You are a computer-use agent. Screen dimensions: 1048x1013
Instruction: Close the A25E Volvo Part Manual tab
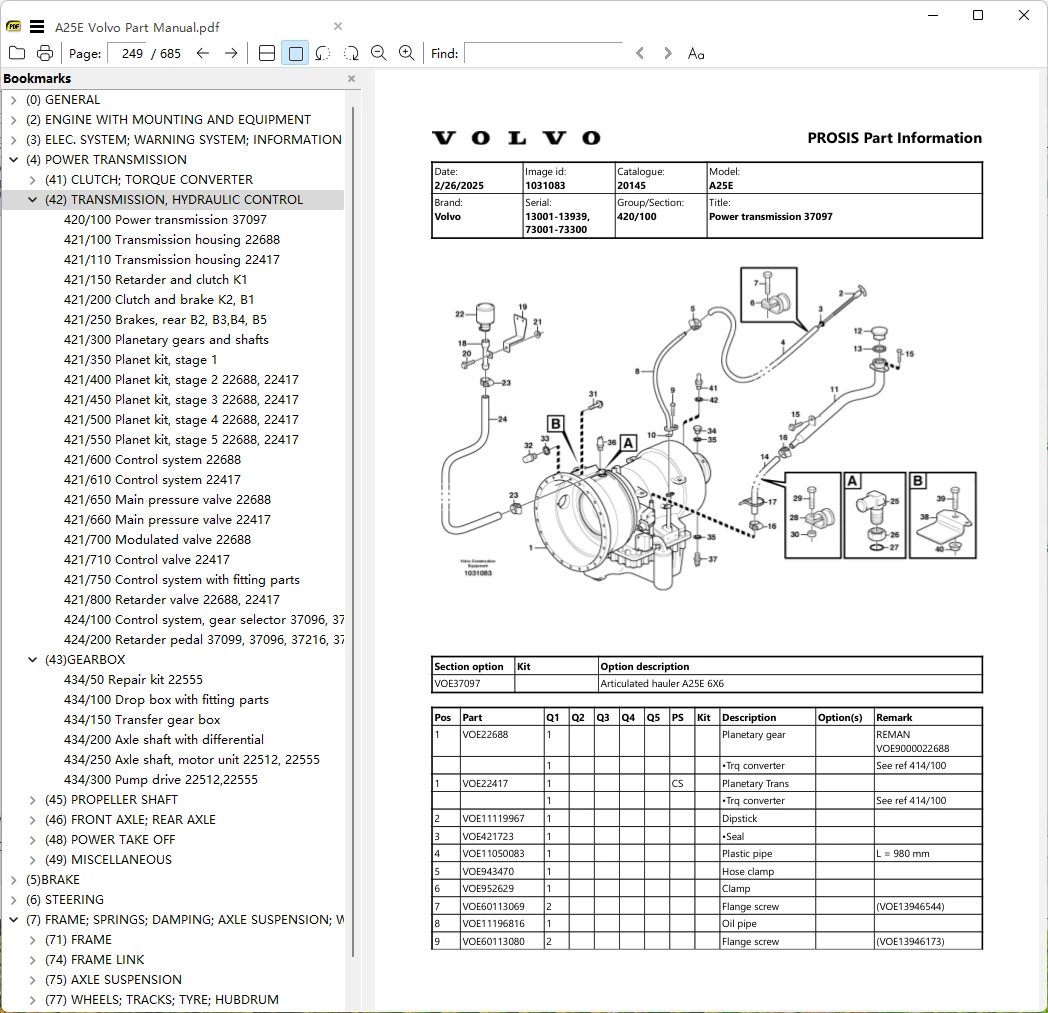coord(338,26)
